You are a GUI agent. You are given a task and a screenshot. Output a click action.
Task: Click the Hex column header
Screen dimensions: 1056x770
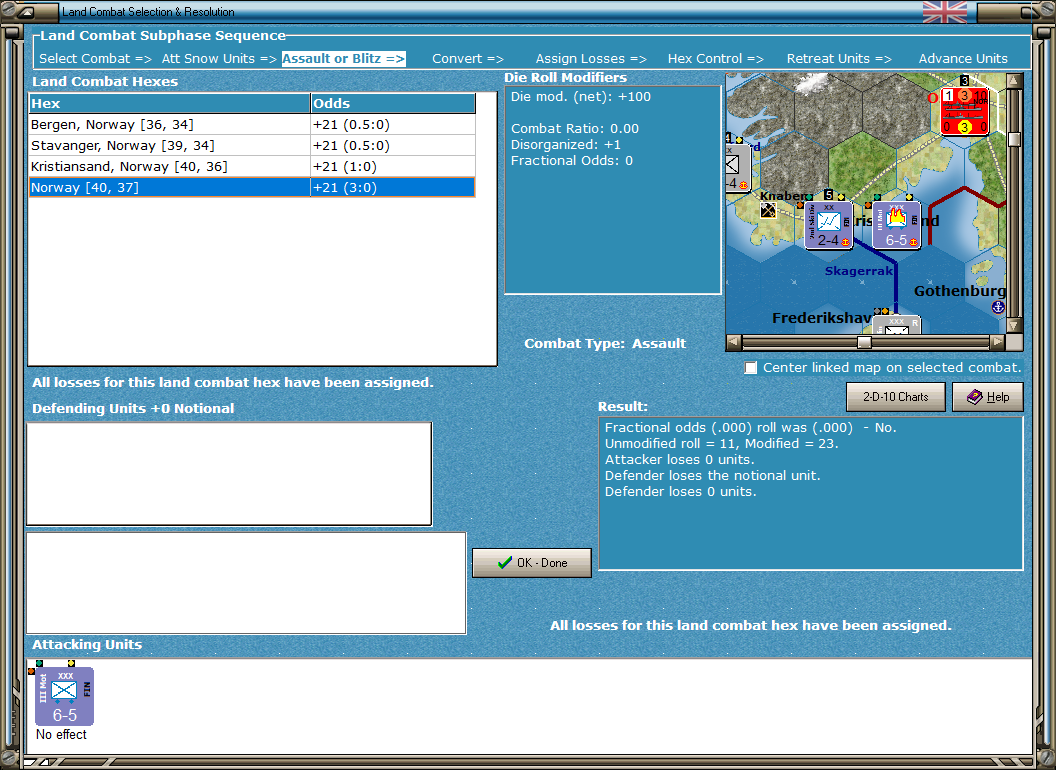point(170,103)
